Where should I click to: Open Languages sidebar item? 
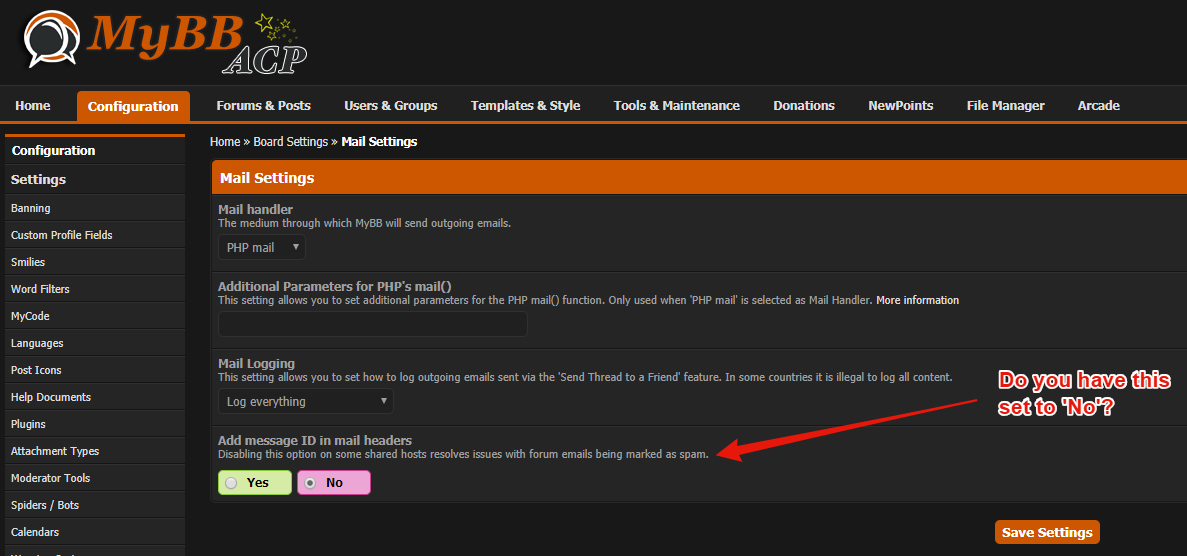pos(95,343)
